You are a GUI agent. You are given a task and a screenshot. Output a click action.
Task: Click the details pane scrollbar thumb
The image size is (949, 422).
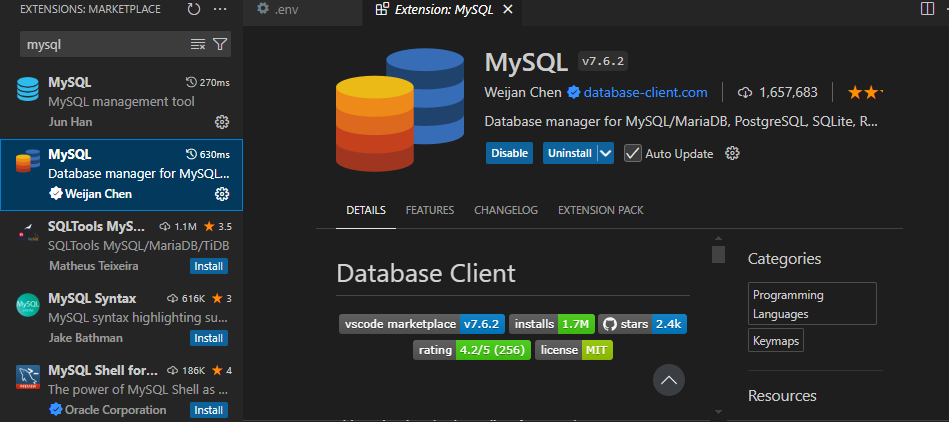[718, 254]
